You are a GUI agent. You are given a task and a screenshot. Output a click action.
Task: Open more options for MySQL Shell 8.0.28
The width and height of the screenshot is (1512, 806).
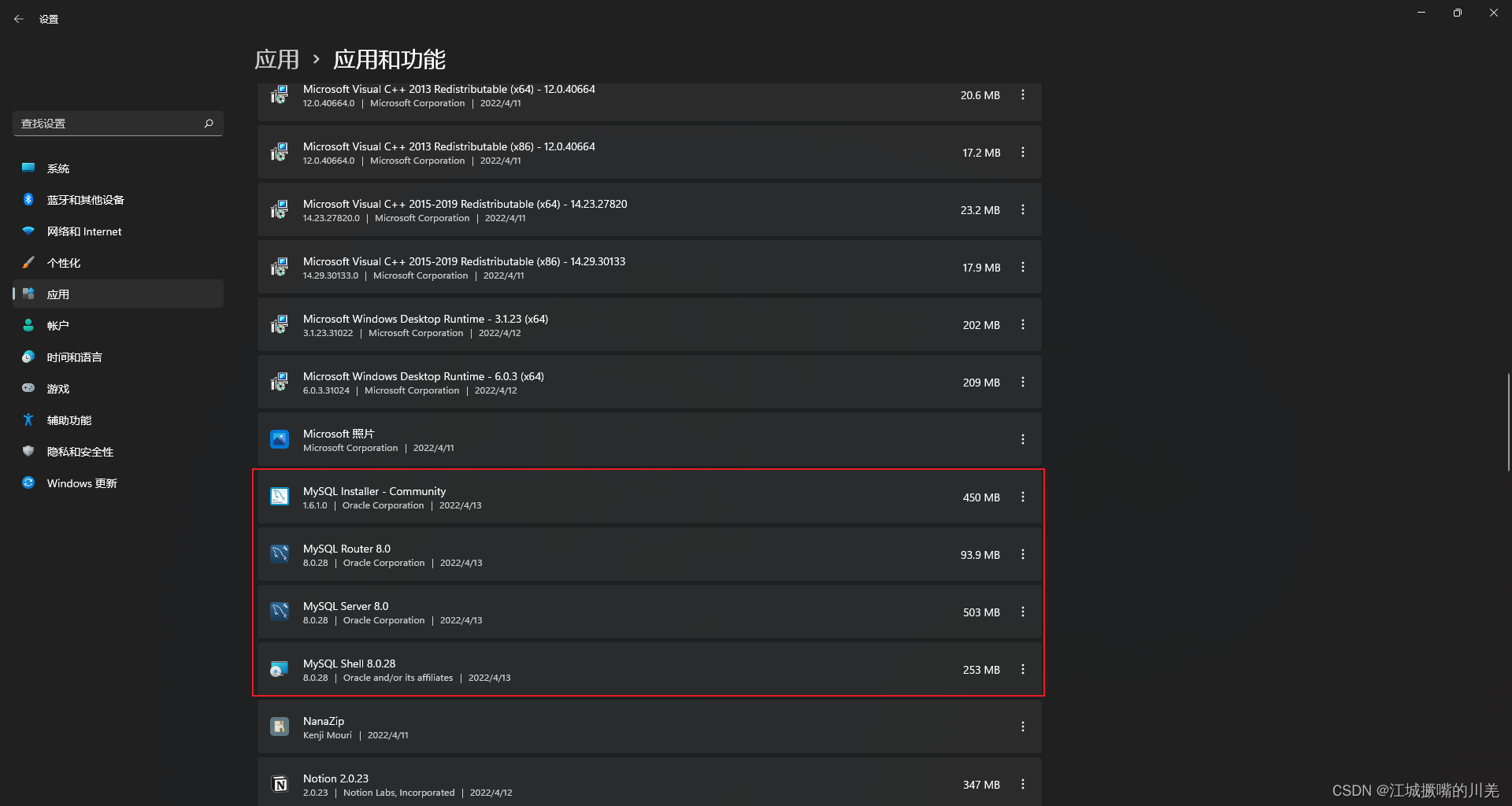[x=1023, y=670]
